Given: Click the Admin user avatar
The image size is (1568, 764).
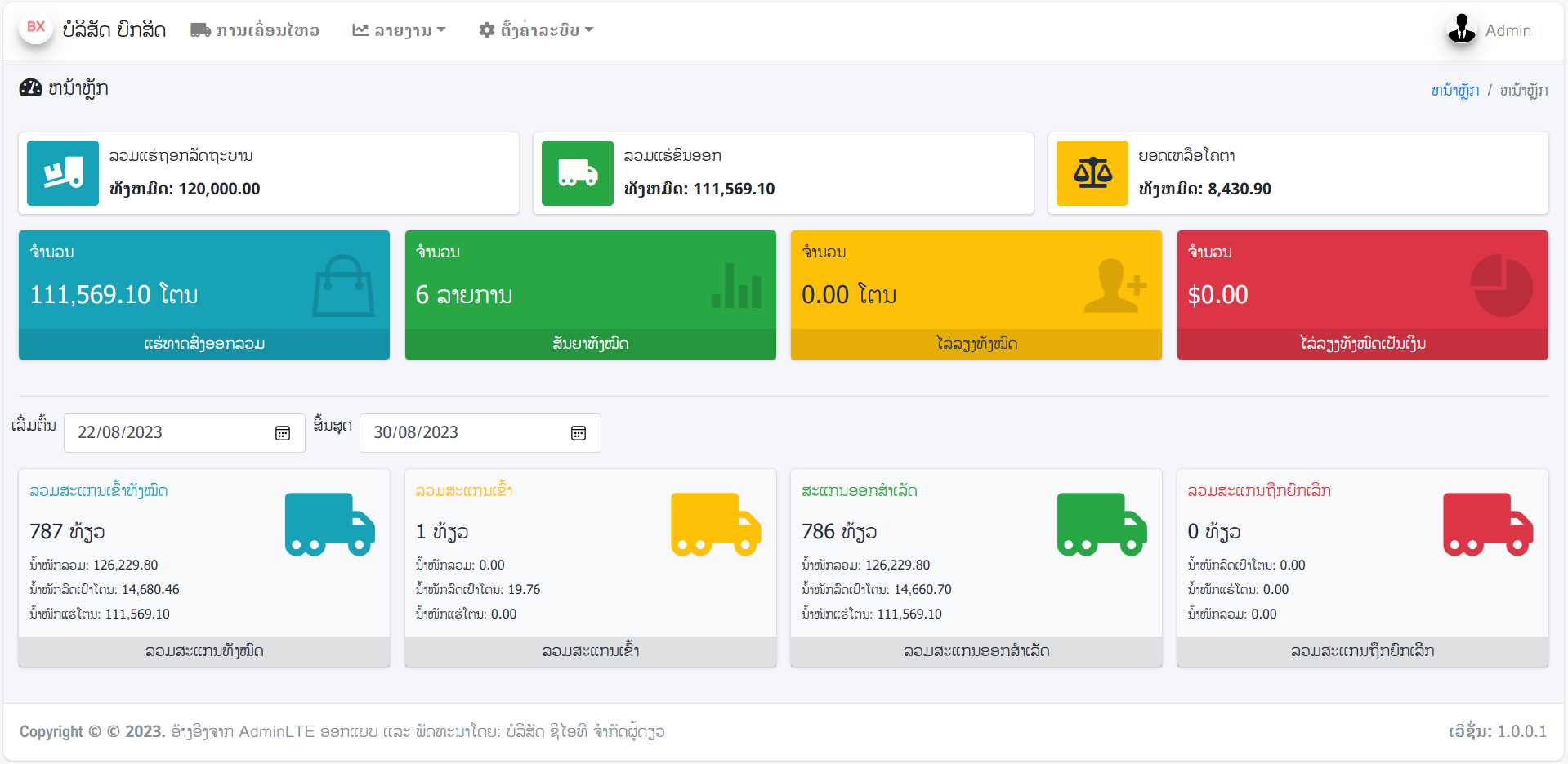Looking at the screenshot, I should point(1462,29).
